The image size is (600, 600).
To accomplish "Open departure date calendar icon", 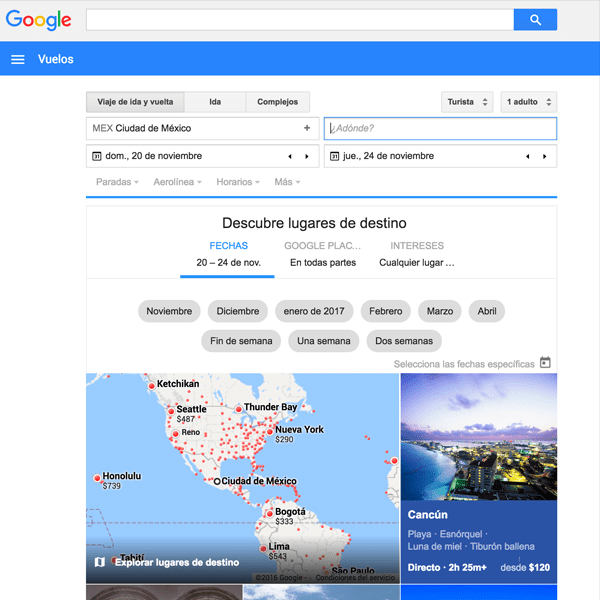I will (96, 156).
